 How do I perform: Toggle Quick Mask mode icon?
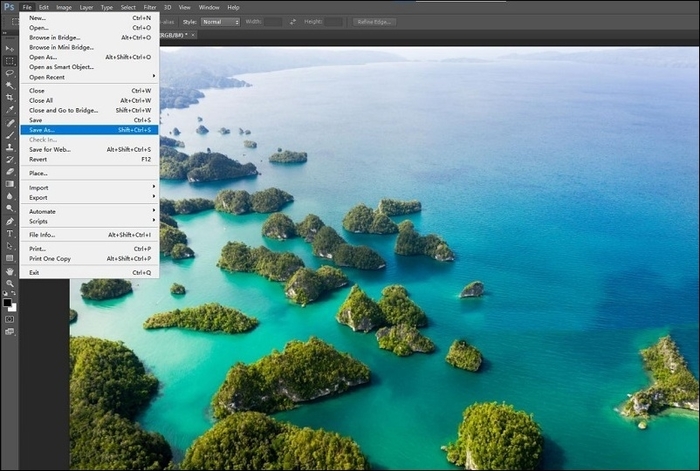9,319
